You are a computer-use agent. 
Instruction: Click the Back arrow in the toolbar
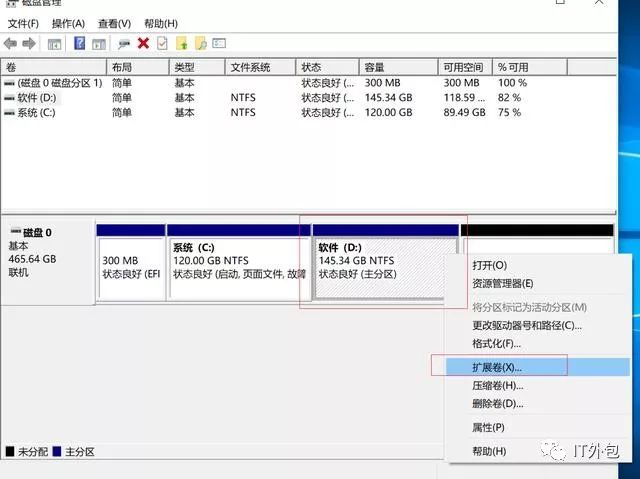tap(10, 43)
